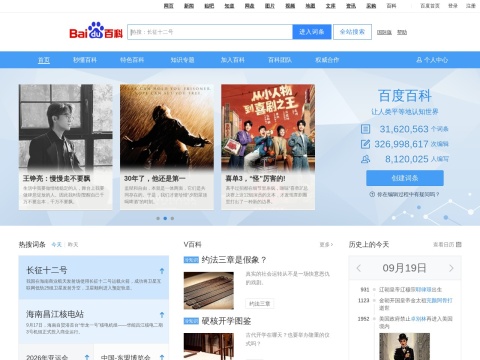Open the 权威合作 navigation tab
Image resolution: width=480 pixels, height=360 pixels.
[327, 60]
